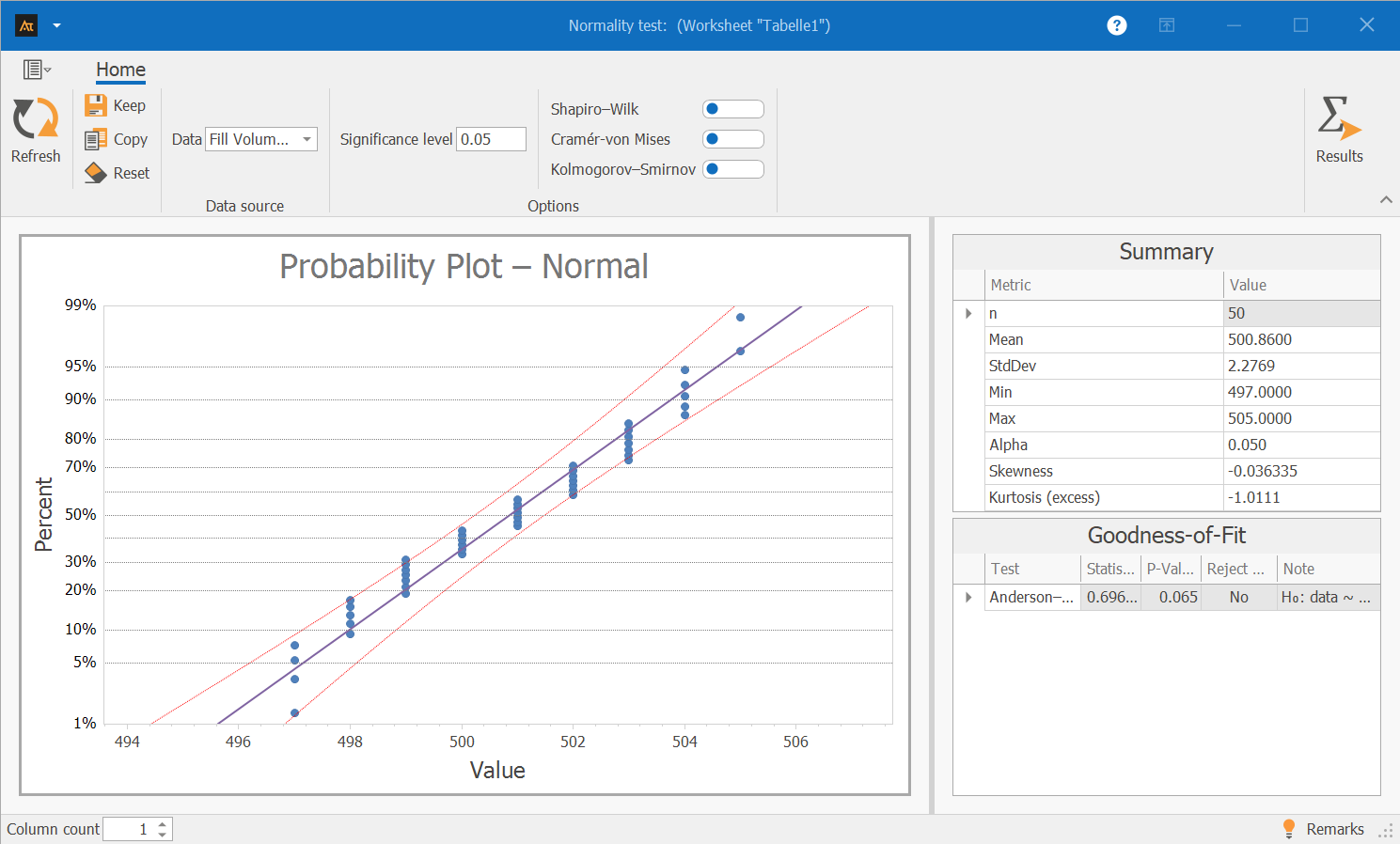1400x844 pixels.
Task: Collapse the ribbon with chevron arrow
Action: 1386,199
